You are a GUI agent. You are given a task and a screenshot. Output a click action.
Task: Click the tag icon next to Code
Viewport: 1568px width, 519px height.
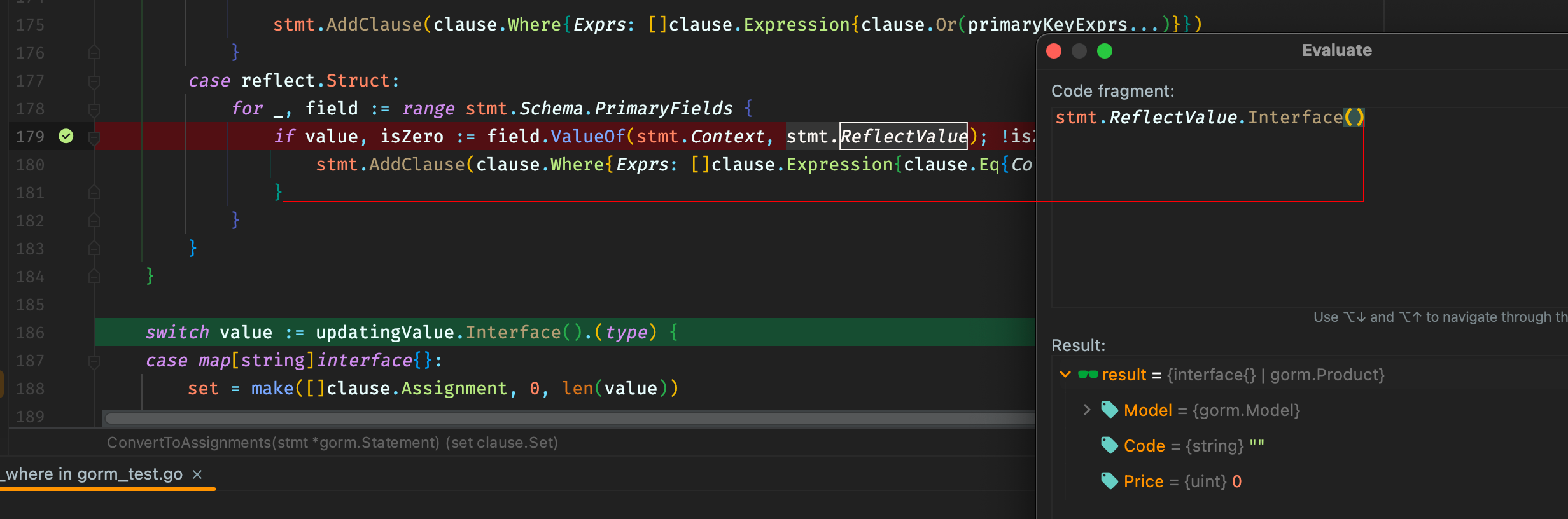[x=1109, y=446]
